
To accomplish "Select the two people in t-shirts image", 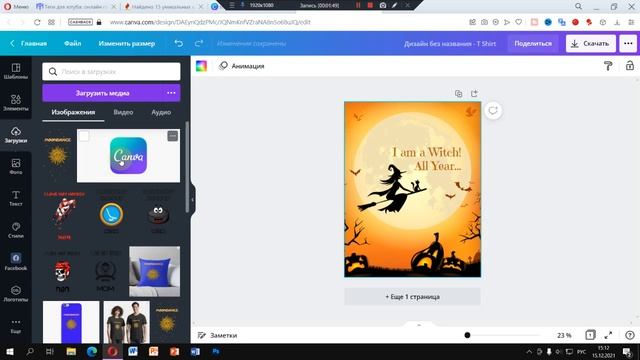I will point(127,322).
